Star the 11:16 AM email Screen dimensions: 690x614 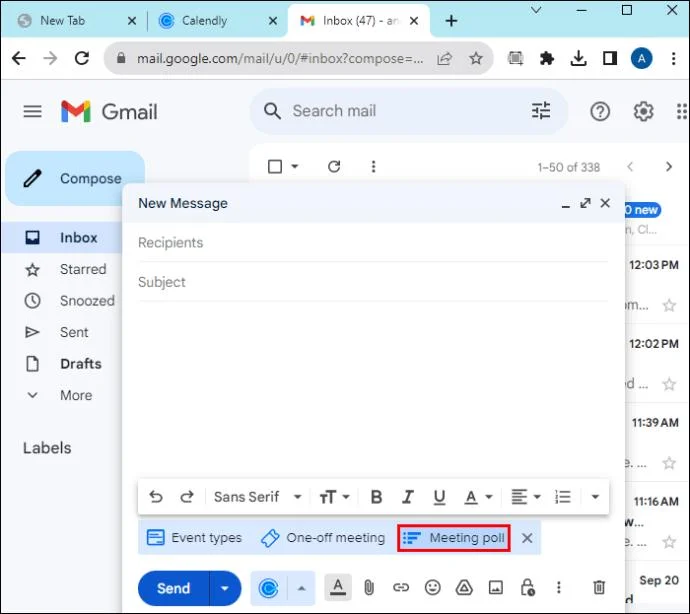click(x=669, y=541)
